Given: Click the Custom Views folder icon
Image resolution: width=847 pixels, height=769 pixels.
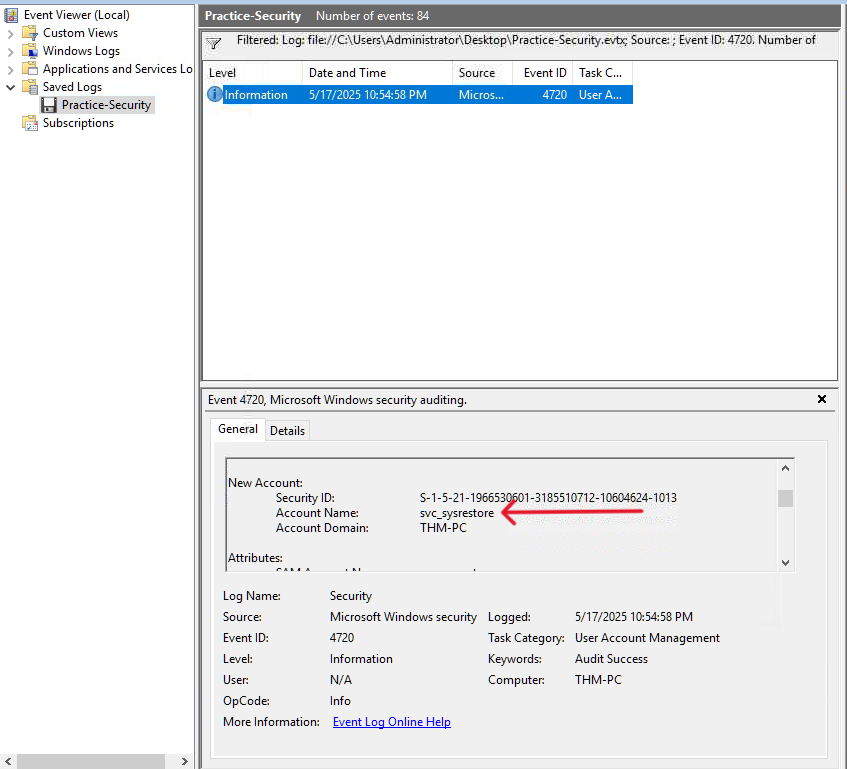Looking at the screenshot, I should point(30,33).
